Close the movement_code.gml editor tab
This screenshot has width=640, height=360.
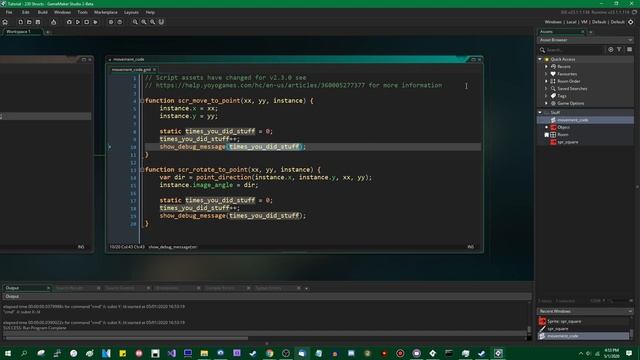point(154,70)
